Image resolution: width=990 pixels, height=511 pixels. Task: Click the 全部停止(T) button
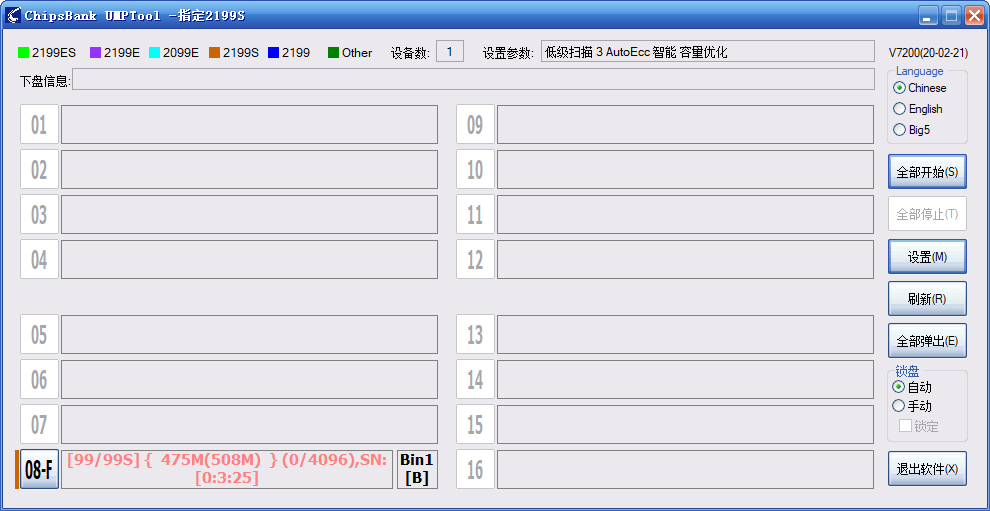[x=927, y=214]
